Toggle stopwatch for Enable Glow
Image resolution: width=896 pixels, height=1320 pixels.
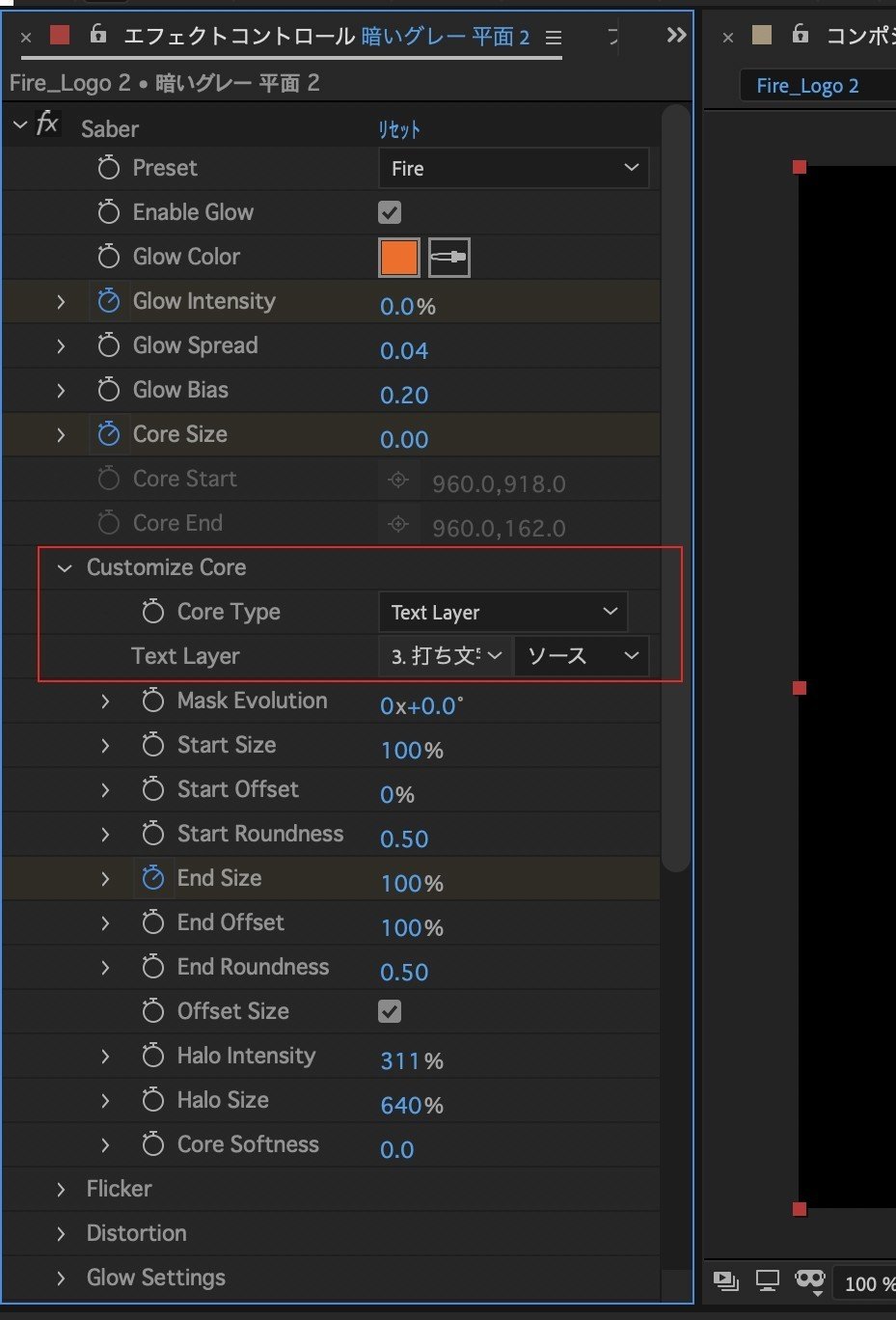pyautogui.click(x=109, y=212)
